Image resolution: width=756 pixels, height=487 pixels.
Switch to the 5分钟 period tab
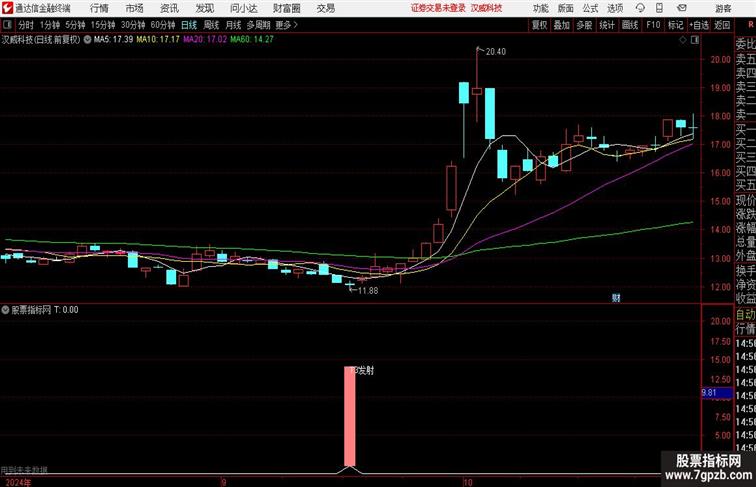tap(75, 25)
